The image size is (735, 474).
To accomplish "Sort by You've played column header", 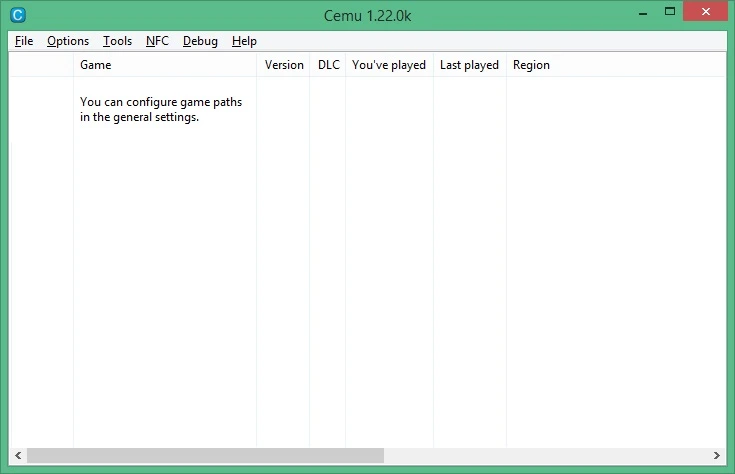I will coord(390,65).
